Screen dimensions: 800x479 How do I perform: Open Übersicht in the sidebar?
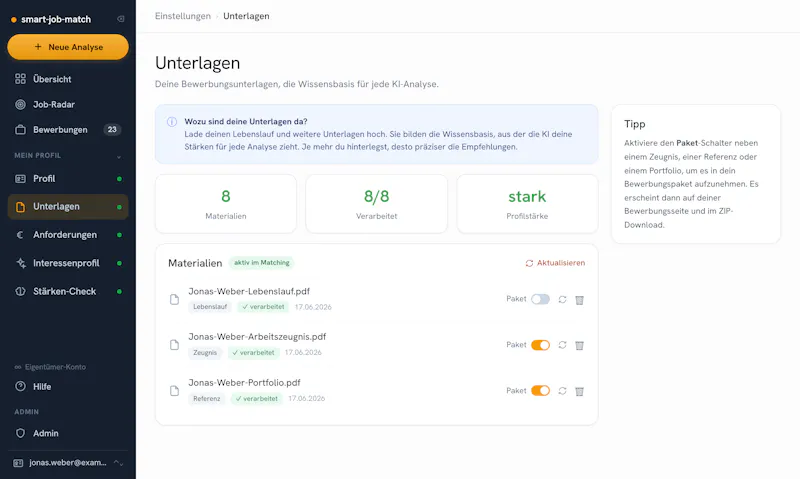click(x=68, y=79)
